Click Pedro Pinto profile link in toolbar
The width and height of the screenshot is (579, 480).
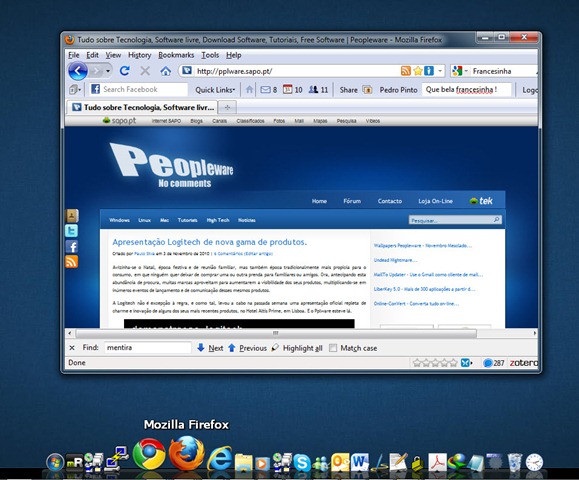(x=398, y=90)
